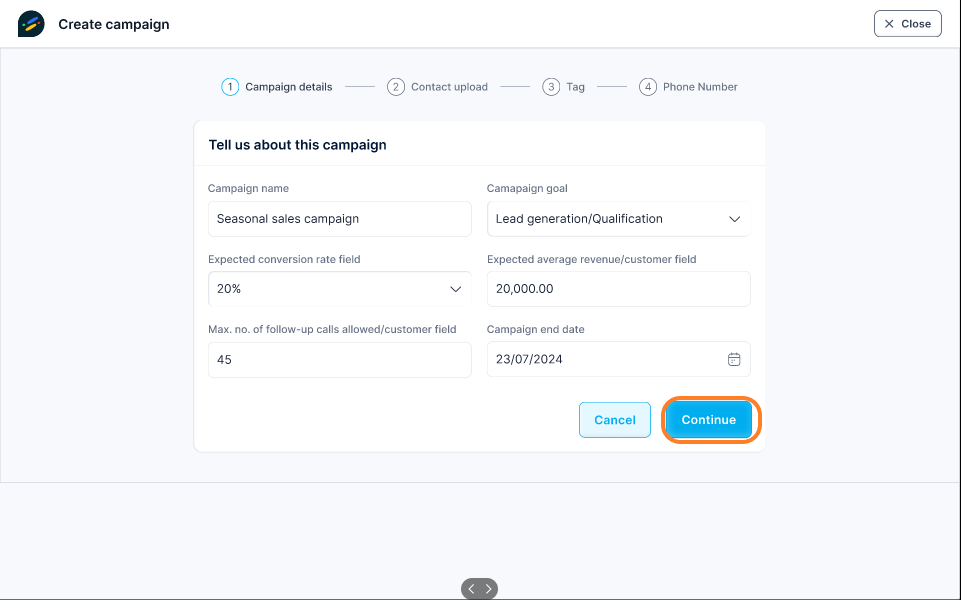Click the Expected average revenue field
The width and height of the screenshot is (961, 600).
tap(618, 289)
